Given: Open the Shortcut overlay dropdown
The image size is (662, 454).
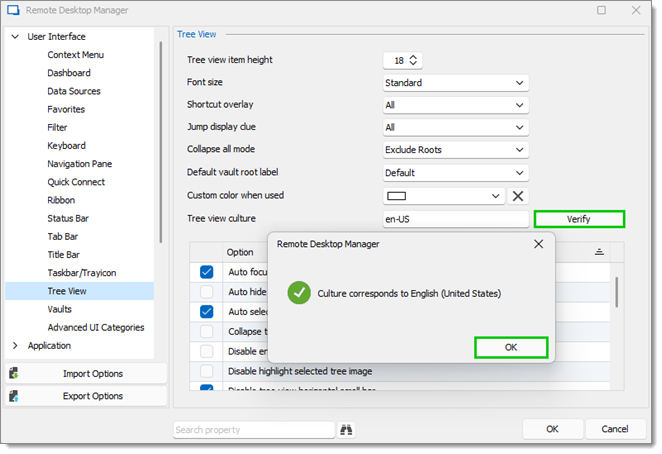Looking at the screenshot, I should click(456, 105).
